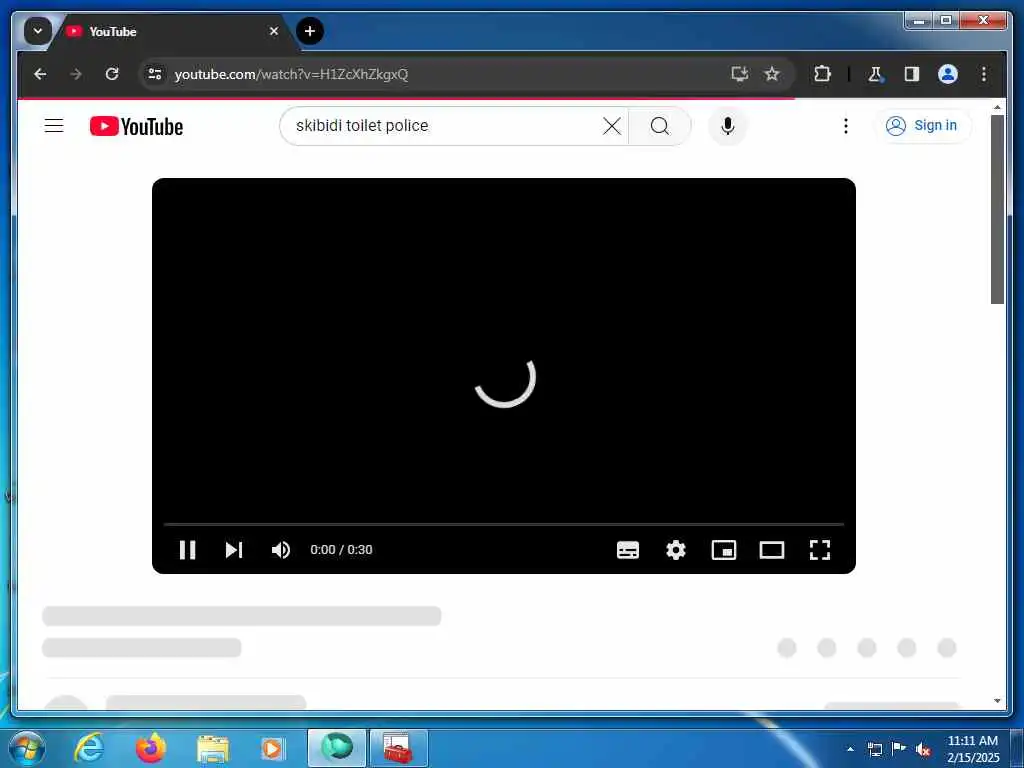Open the YouTube hamburger guide menu

(54, 125)
